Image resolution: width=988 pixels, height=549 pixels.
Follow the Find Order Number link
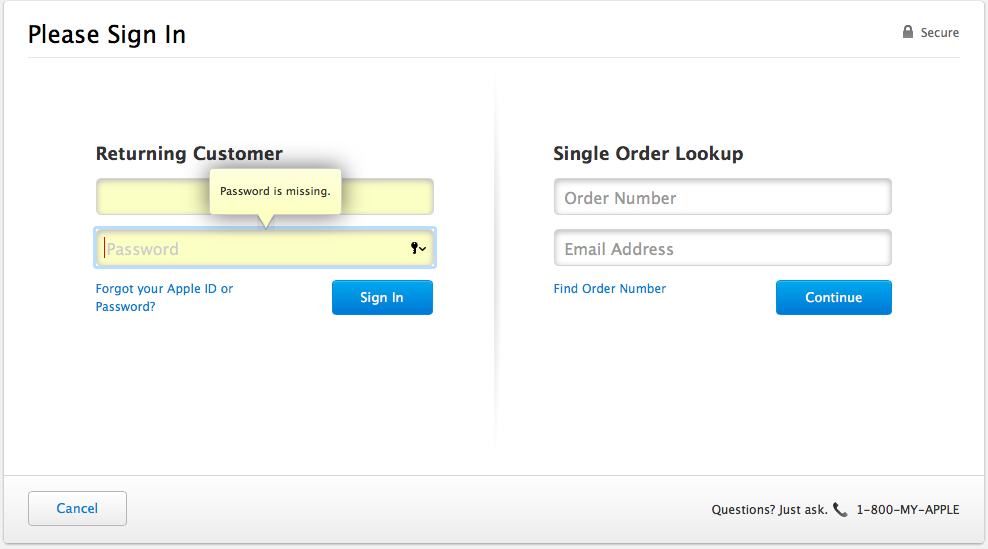[x=609, y=288]
